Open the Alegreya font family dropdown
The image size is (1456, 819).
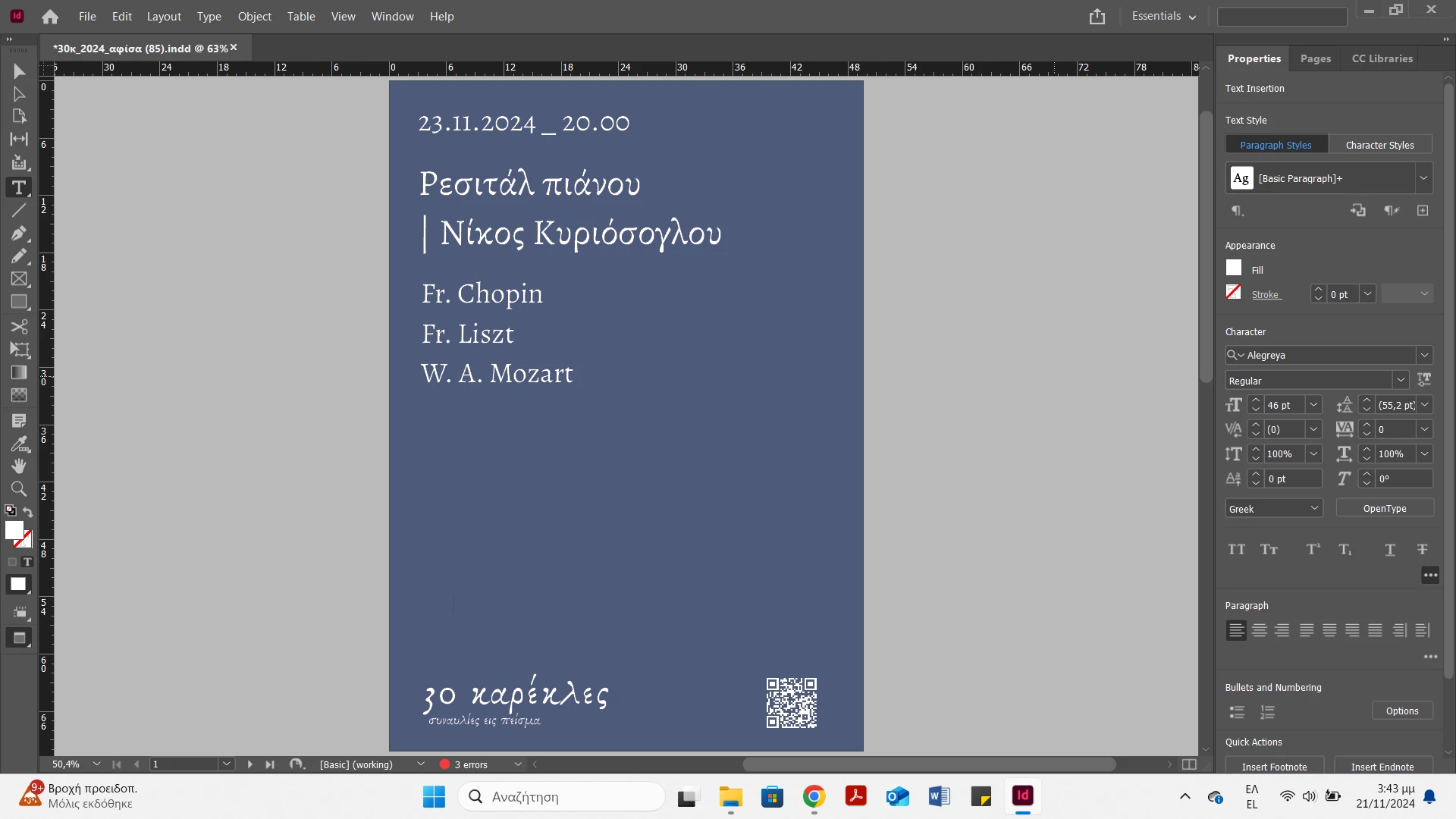(1424, 355)
